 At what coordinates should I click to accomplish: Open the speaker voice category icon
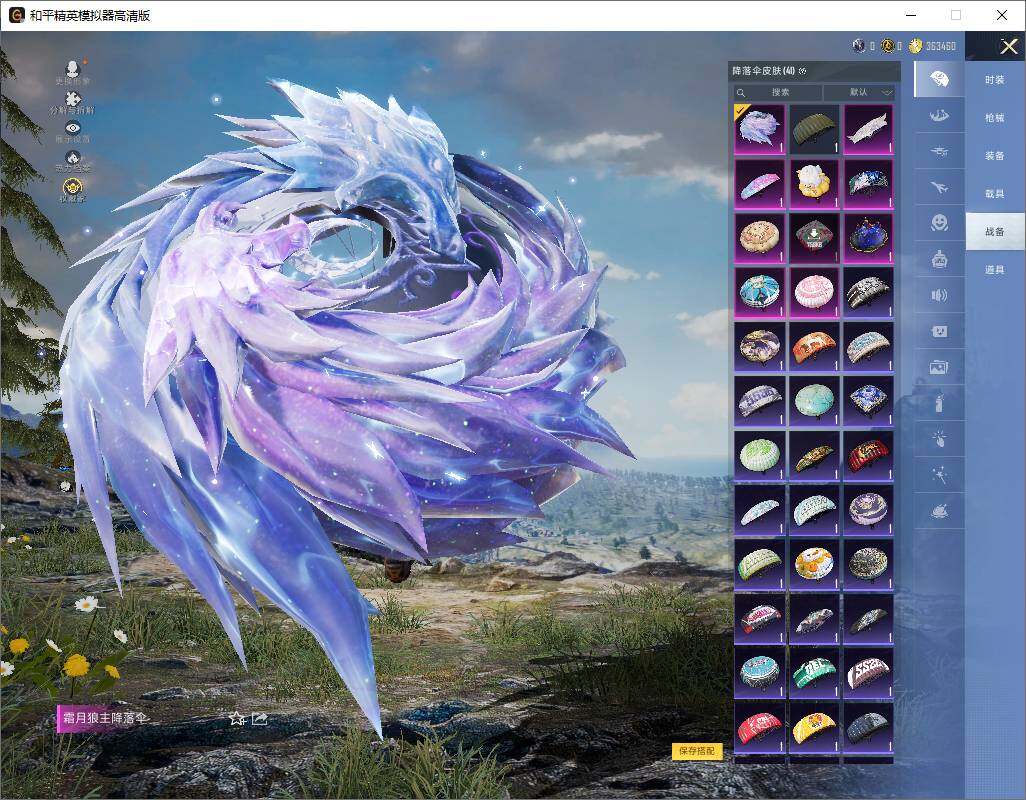pos(939,295)
